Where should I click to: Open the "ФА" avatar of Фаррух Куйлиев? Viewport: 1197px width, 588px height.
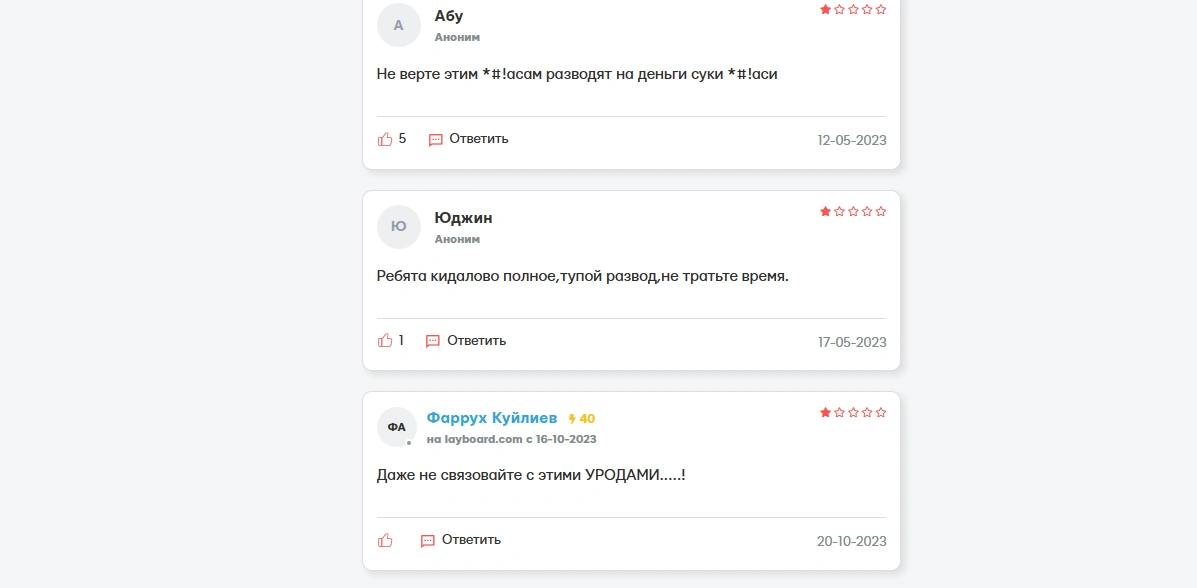(397, 427)
